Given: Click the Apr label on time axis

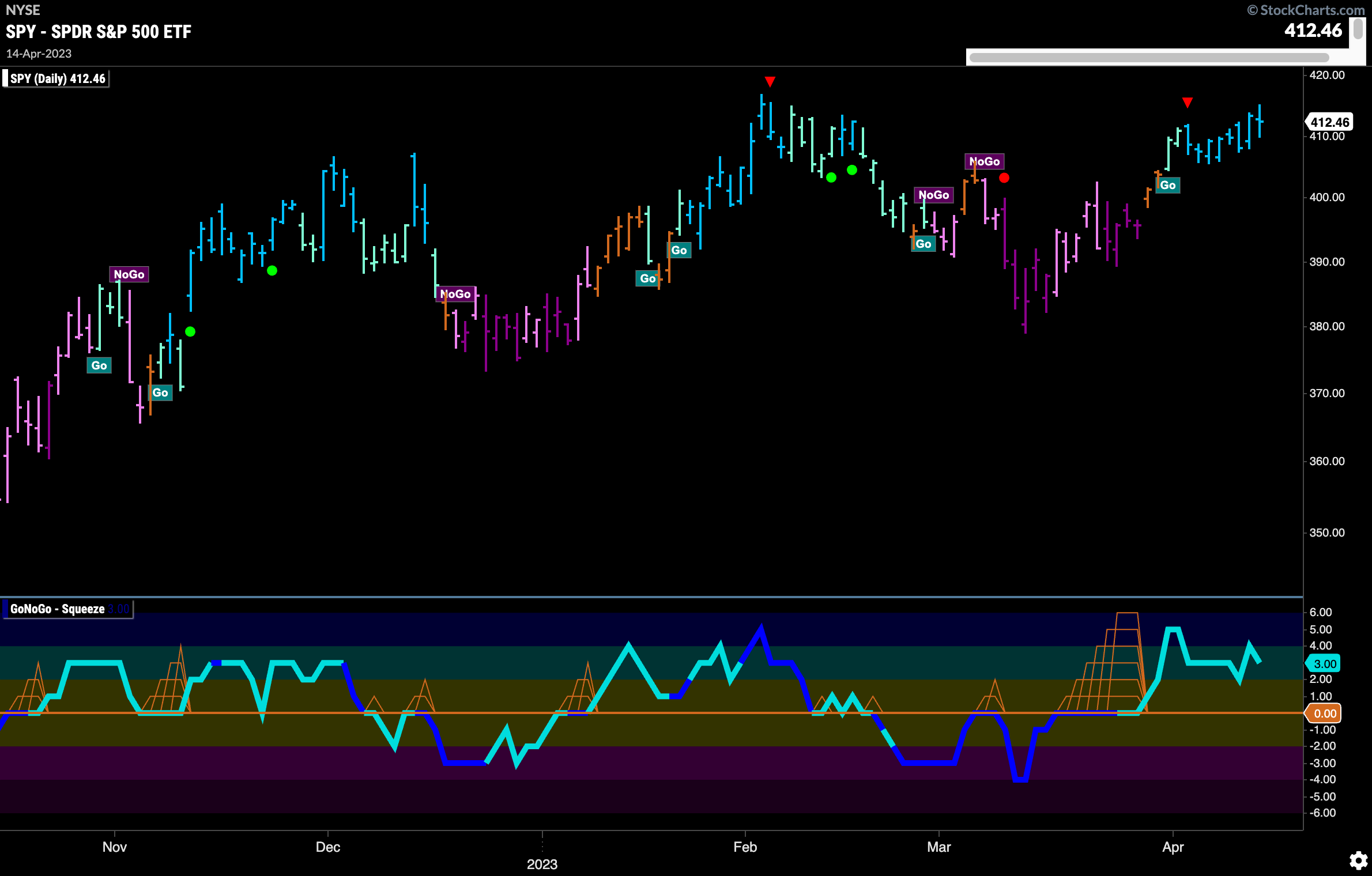Looking at the screenshot, I should [x=1173, y=847].
